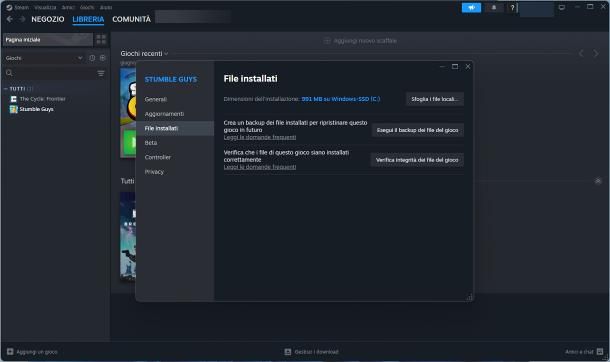Go back with the left arrow navigation icon
610x362 pixels.
click(x=10, y=19)
